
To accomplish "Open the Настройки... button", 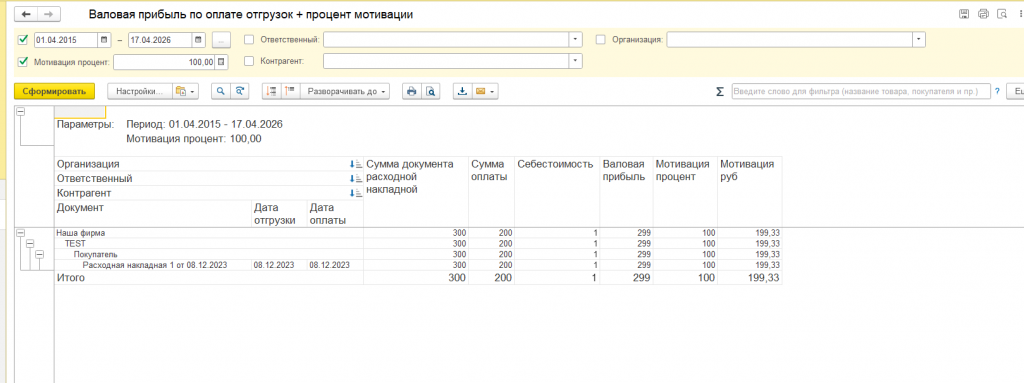I will (139, 92).
